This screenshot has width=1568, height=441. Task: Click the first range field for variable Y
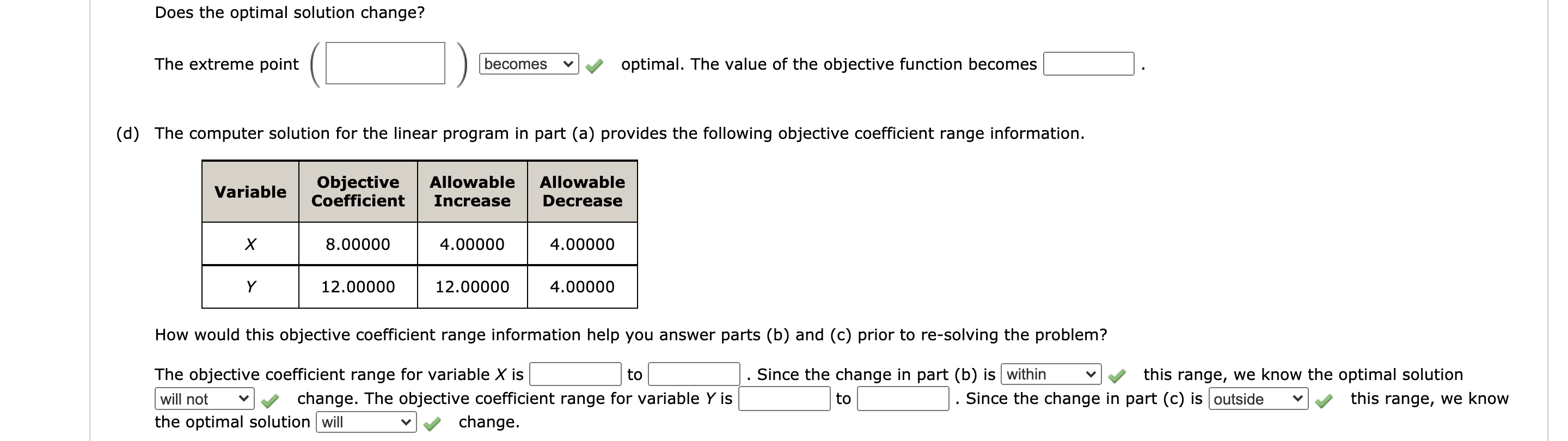pyautogui.click(x=784, y=399)
